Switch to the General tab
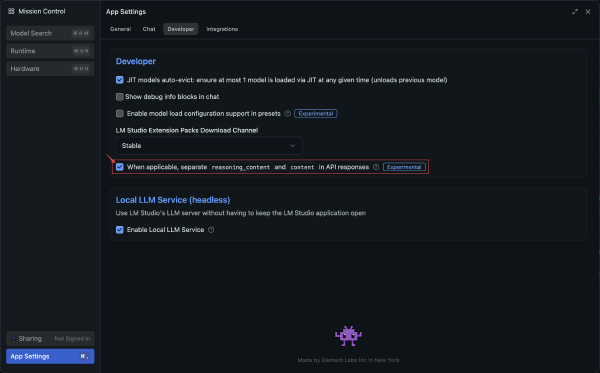The width and height of the screenshot is (600, 373). pyautogui.click(x=121, y=29)
